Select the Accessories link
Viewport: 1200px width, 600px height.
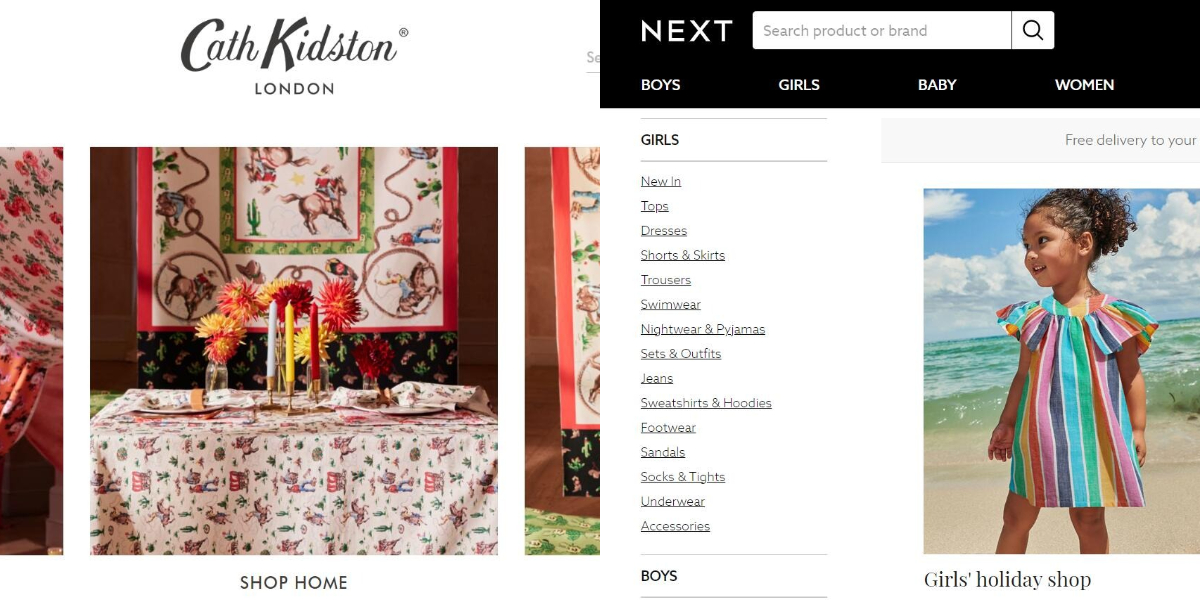point(675,526)
